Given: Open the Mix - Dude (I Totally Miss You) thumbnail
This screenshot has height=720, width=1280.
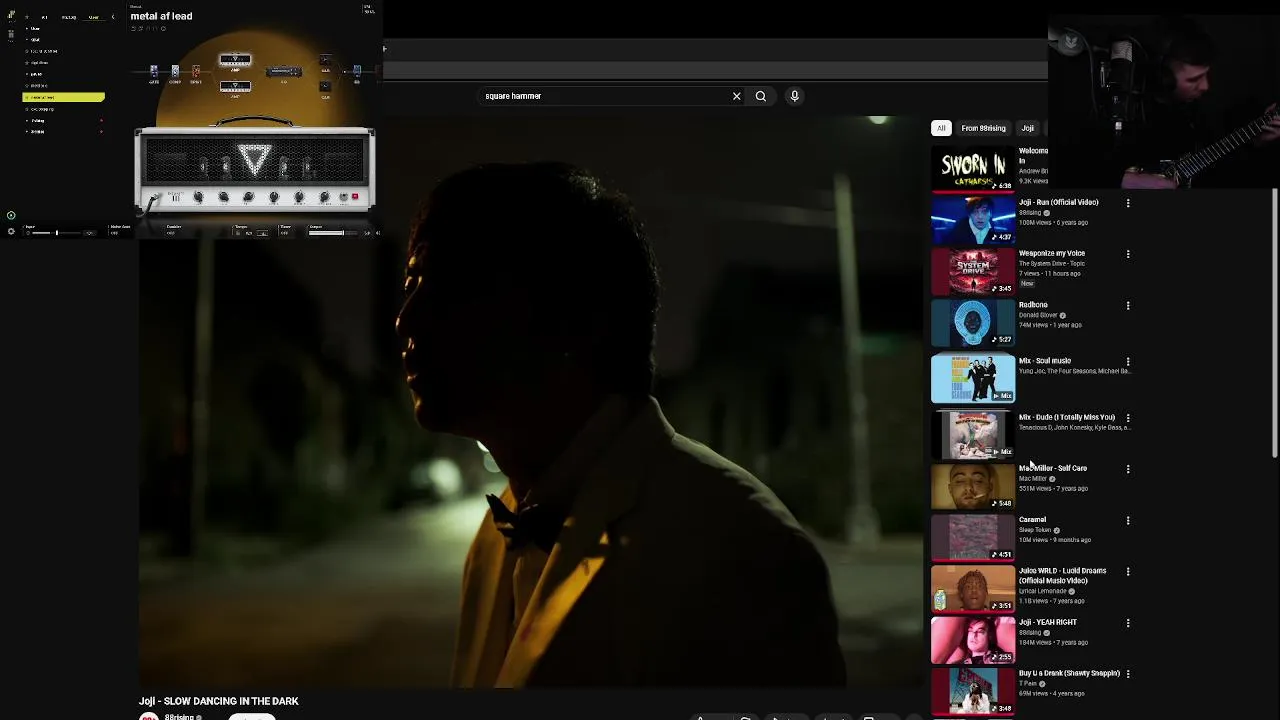Looking at the screenshot, I should click(973, 434).
